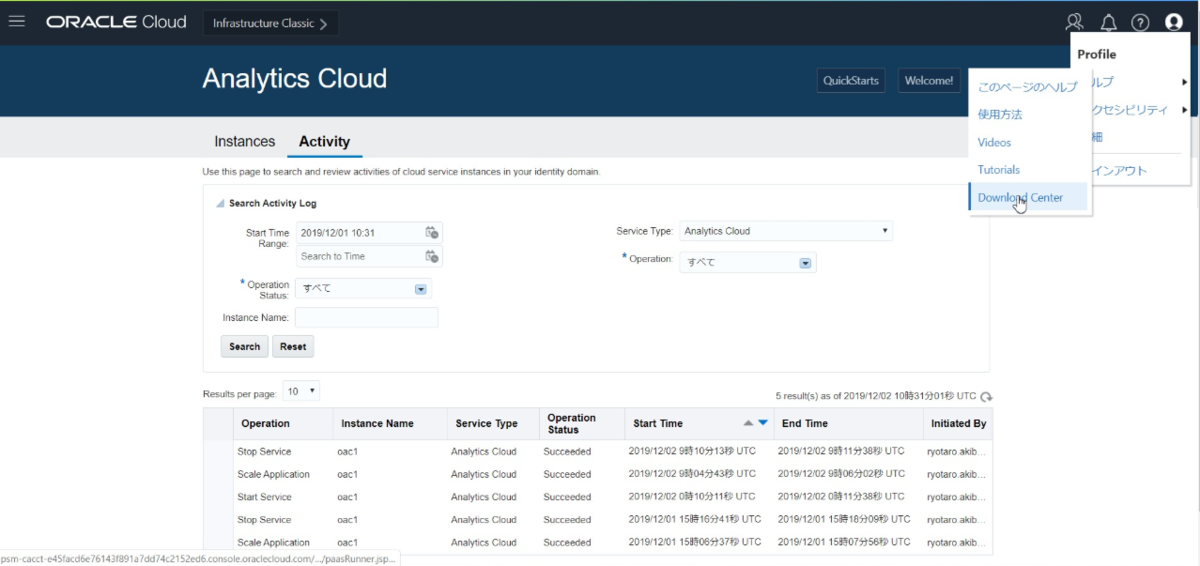Screen dimensions: 1200x566
Task: Sort by Operation column header
Action: 265,423
